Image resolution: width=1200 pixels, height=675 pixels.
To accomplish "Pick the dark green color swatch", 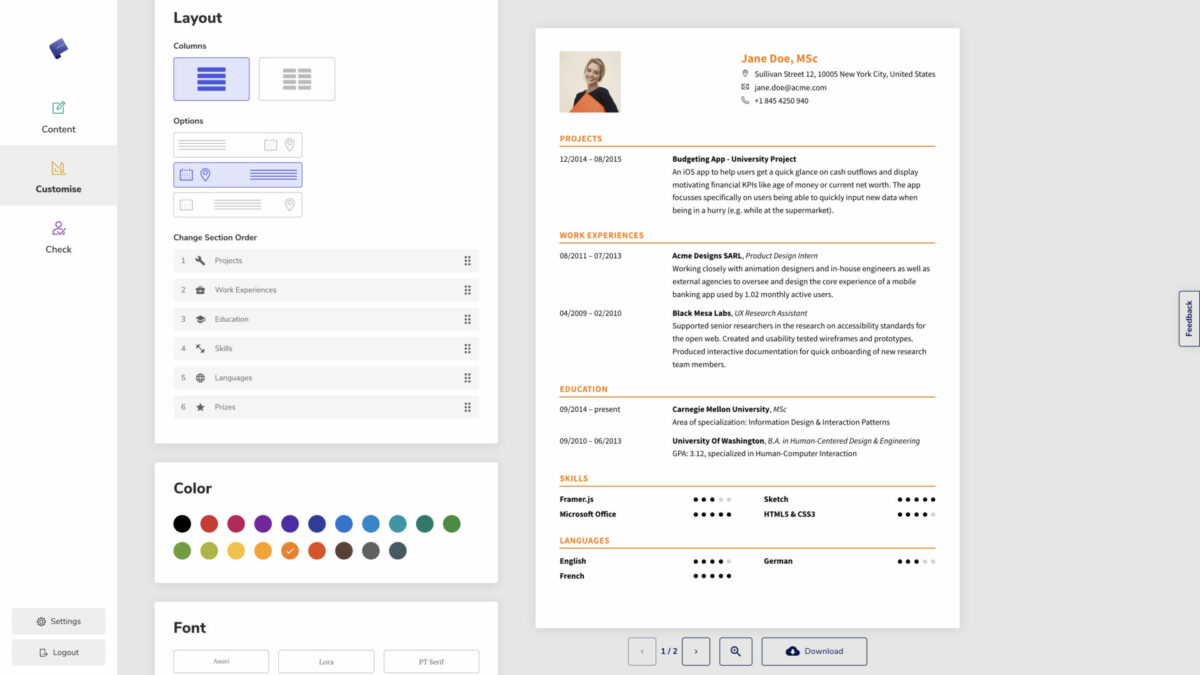I will [x=424, y=523].
